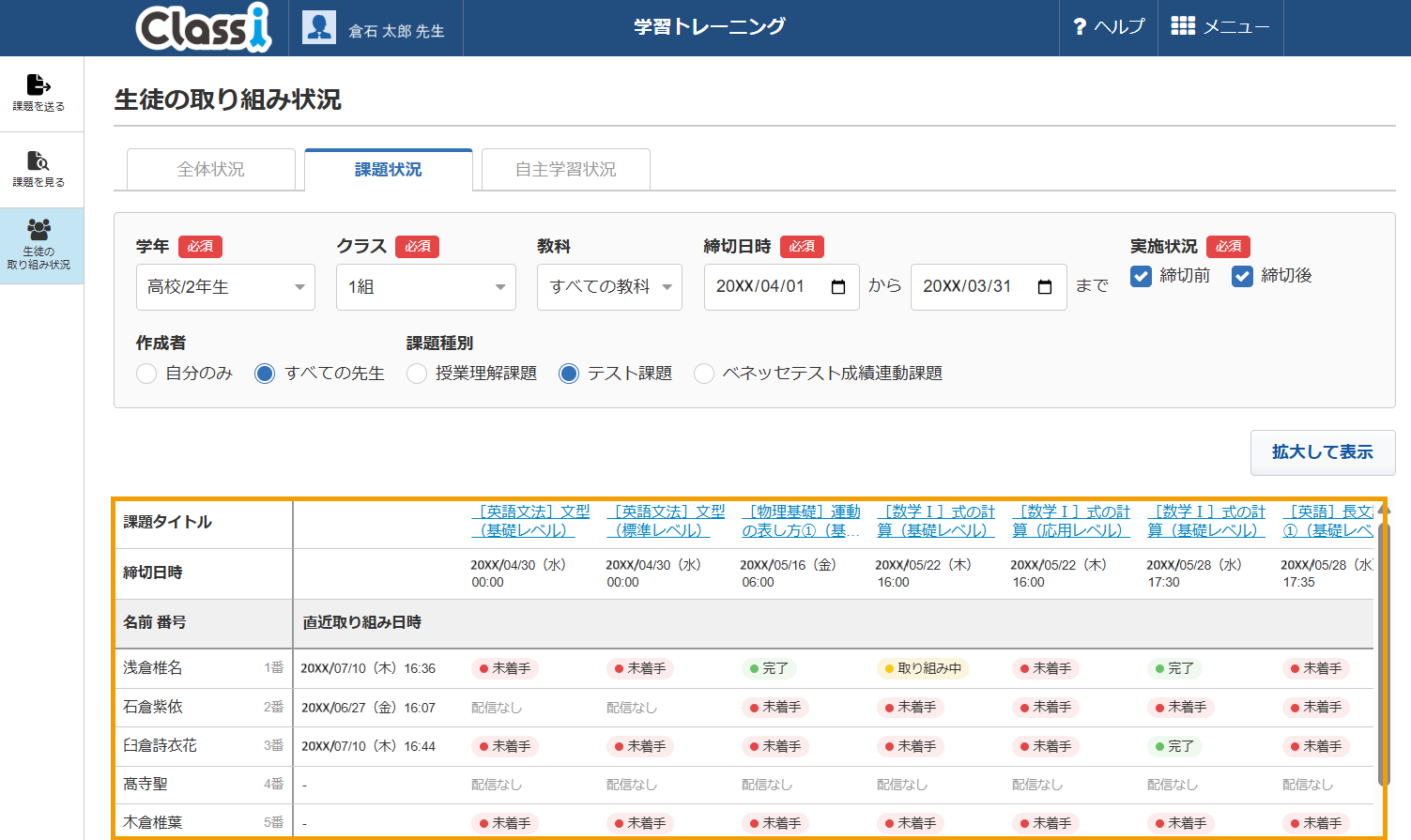Select the すべての先生 radio button

(x=265, y=374)
